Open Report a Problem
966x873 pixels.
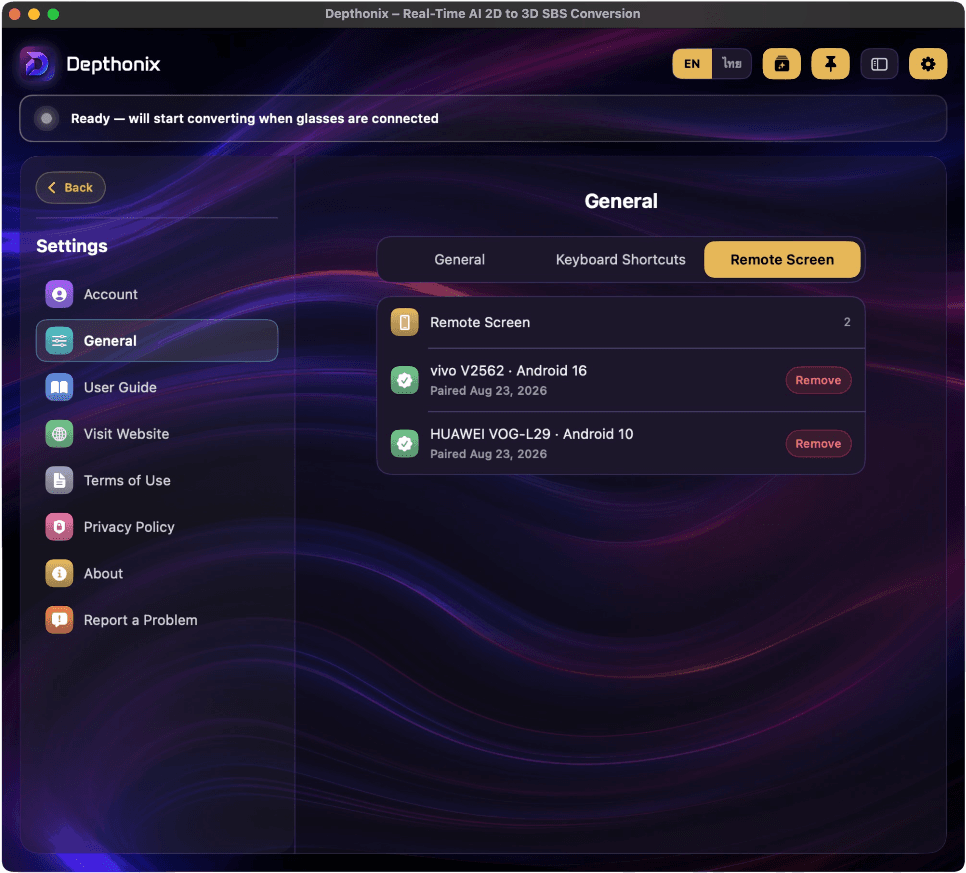tap(157, 620)
